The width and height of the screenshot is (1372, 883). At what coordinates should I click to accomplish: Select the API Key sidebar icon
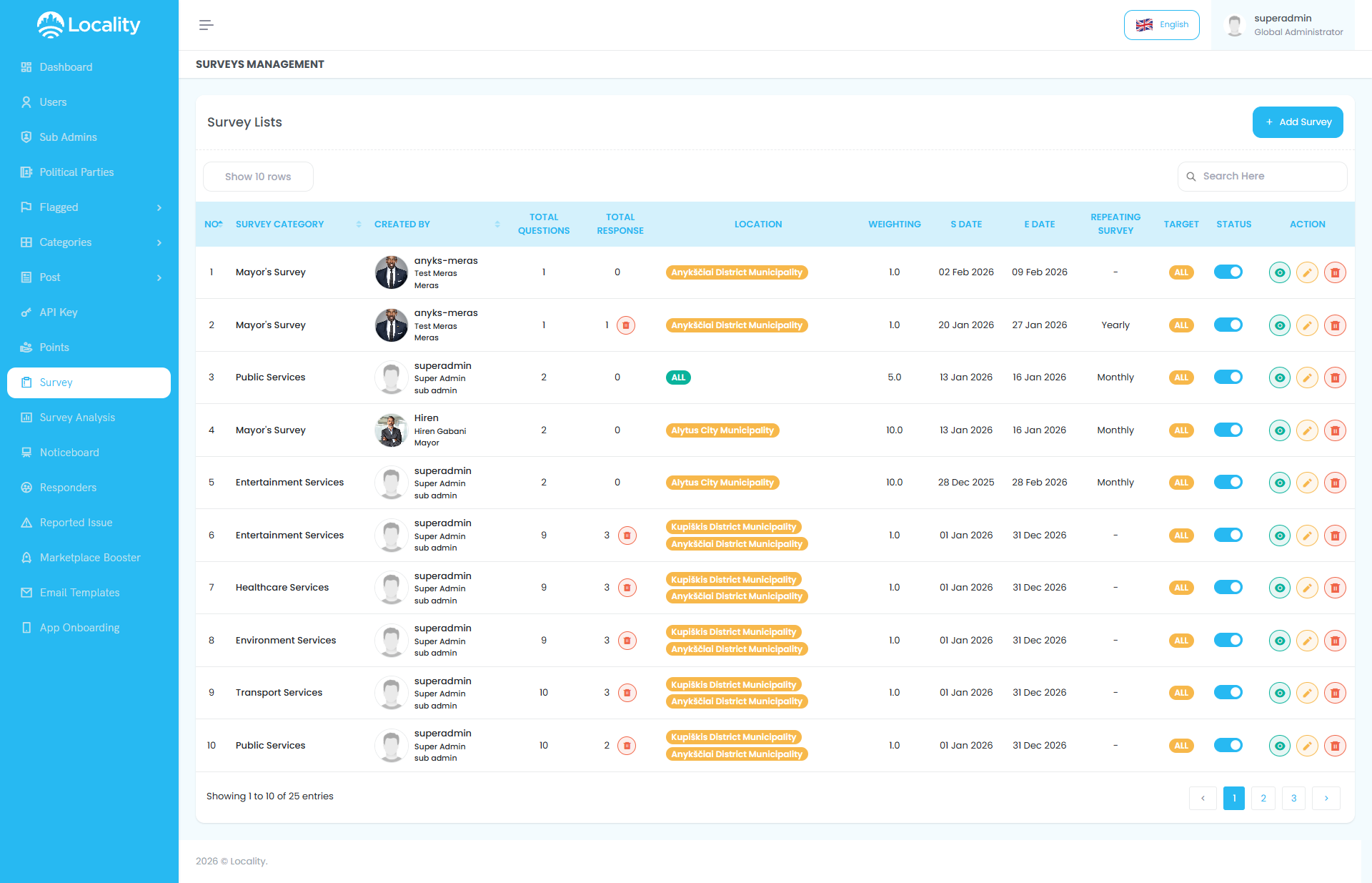pyautogui.click(x=26, y=312)
